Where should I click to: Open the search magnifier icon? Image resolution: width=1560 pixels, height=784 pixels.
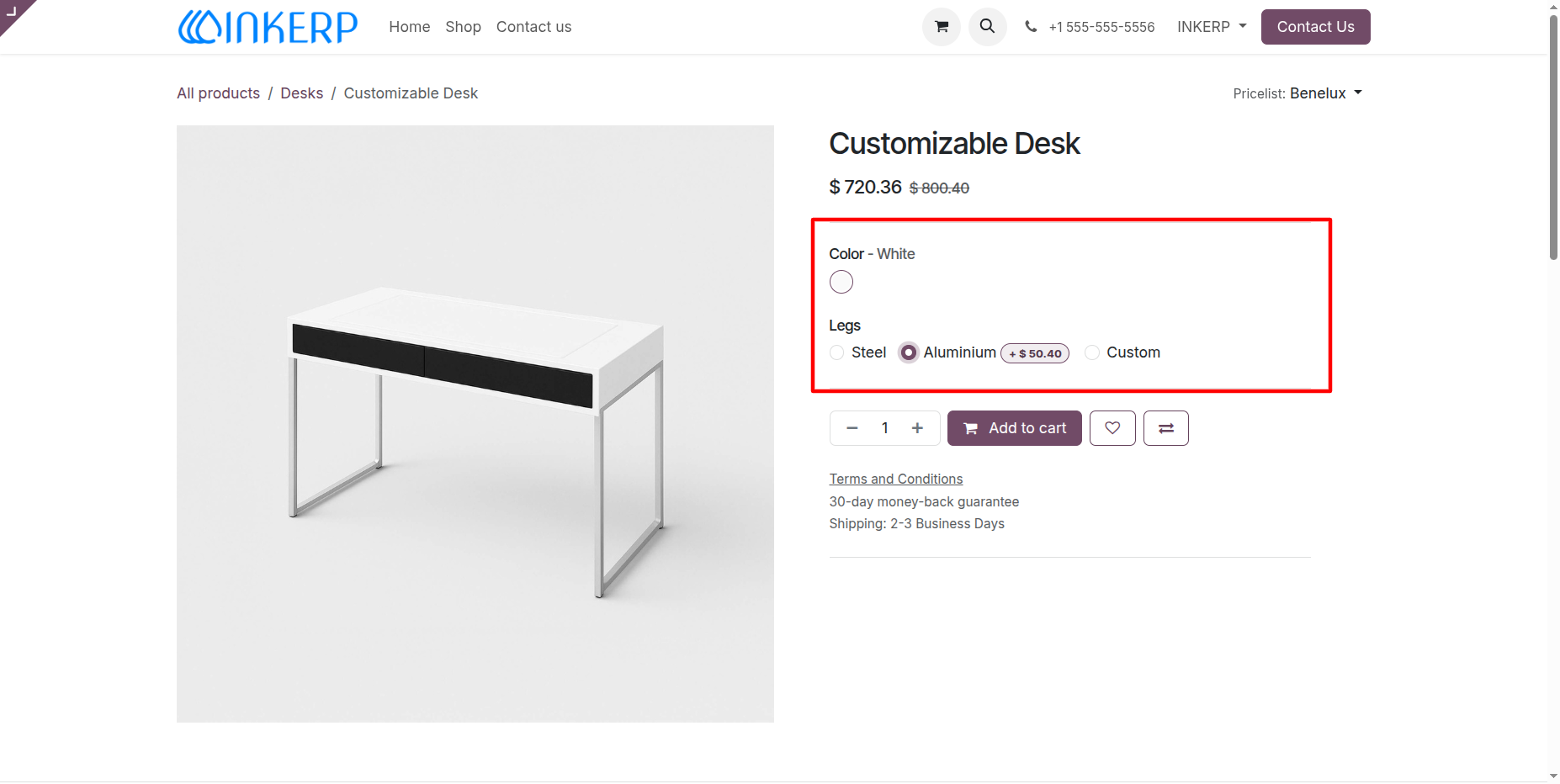coord(988,27)
